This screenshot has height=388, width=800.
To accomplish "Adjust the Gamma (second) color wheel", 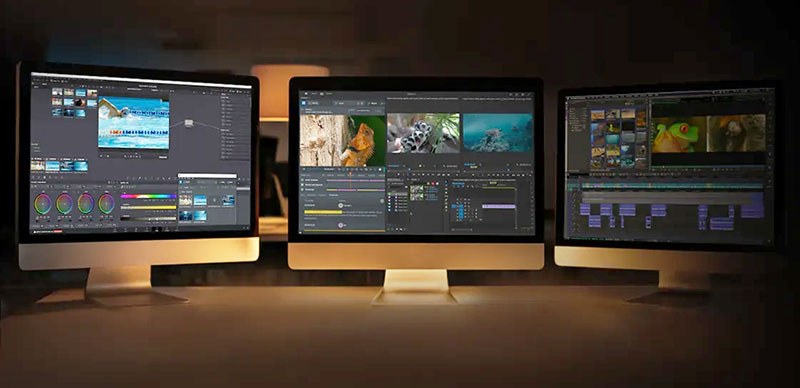I will [64, 203].
